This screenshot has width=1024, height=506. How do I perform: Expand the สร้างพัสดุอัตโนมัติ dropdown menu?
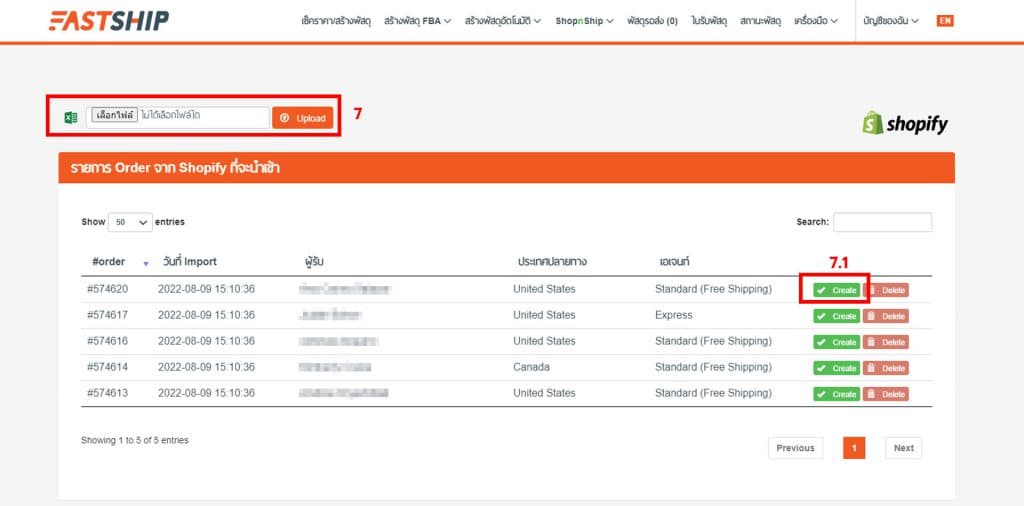[503, 21]
